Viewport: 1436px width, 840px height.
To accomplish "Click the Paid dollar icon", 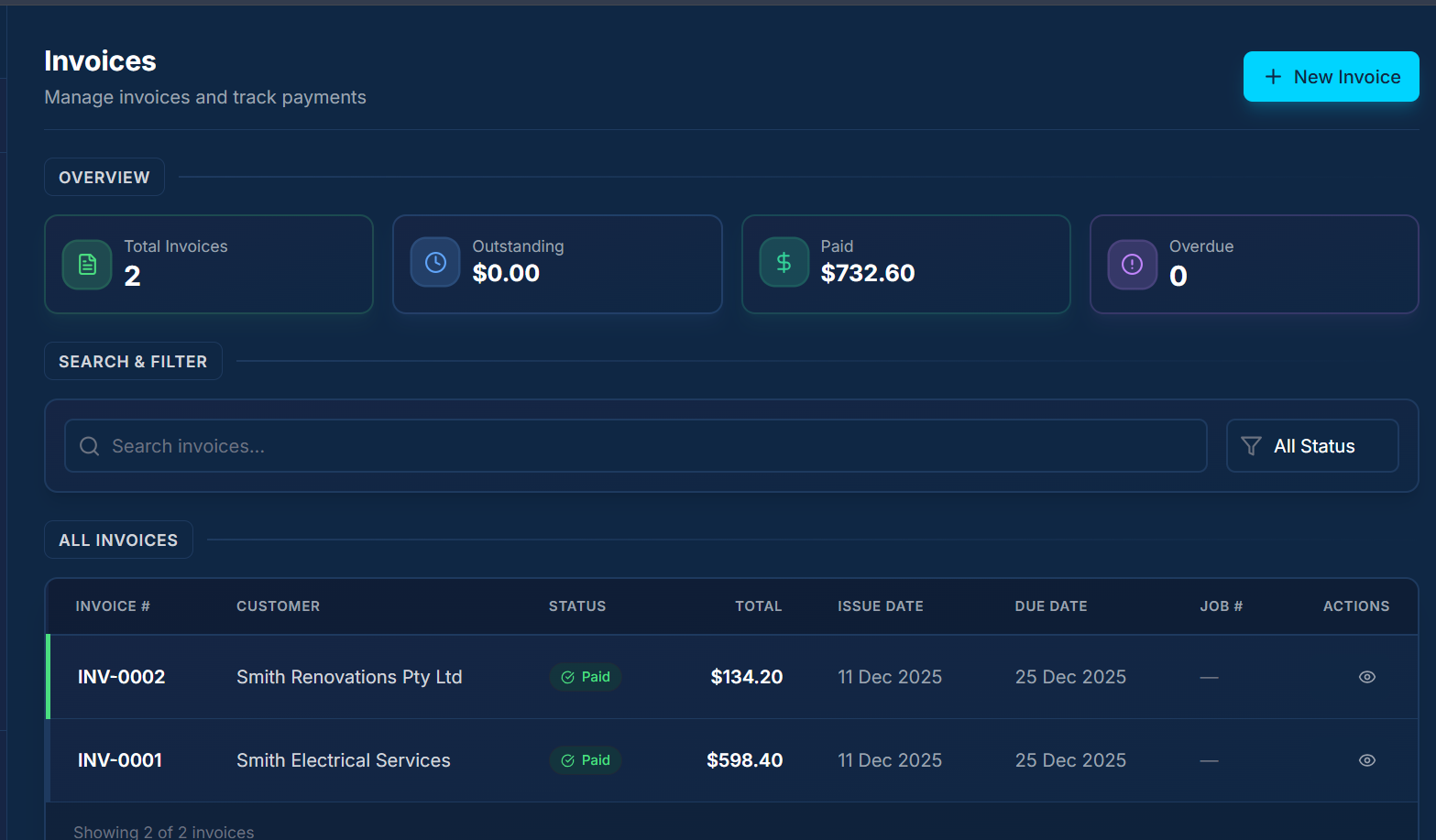I will tap(784, 261).
